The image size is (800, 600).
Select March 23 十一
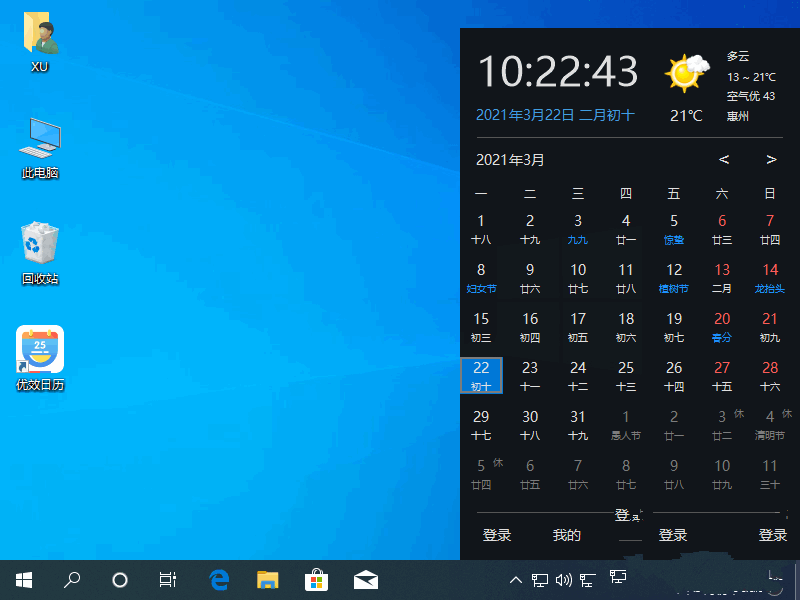(530, 376)
